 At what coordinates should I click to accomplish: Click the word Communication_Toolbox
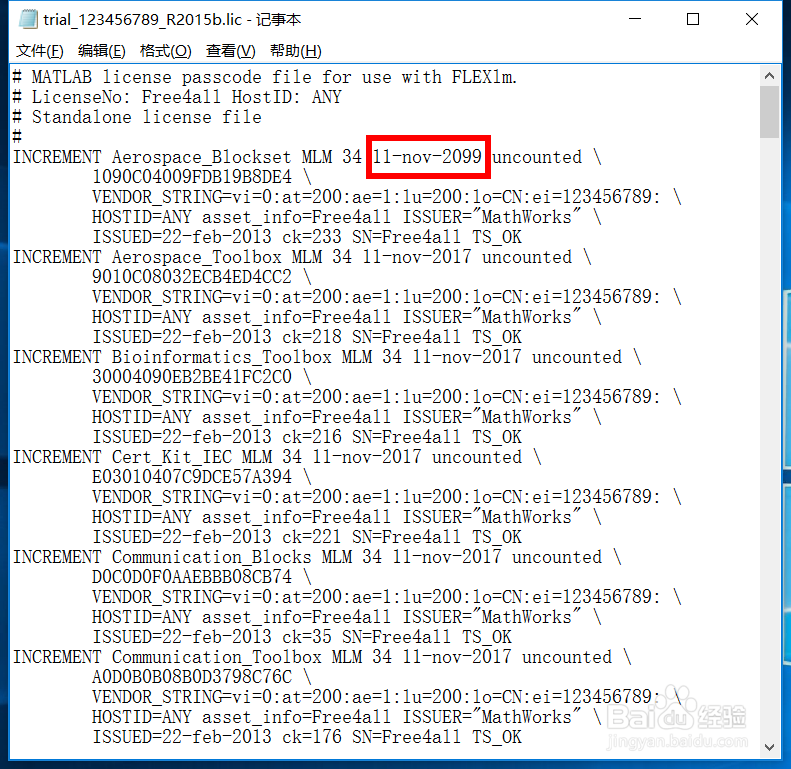pyautogui.click(x=216, y=656)
